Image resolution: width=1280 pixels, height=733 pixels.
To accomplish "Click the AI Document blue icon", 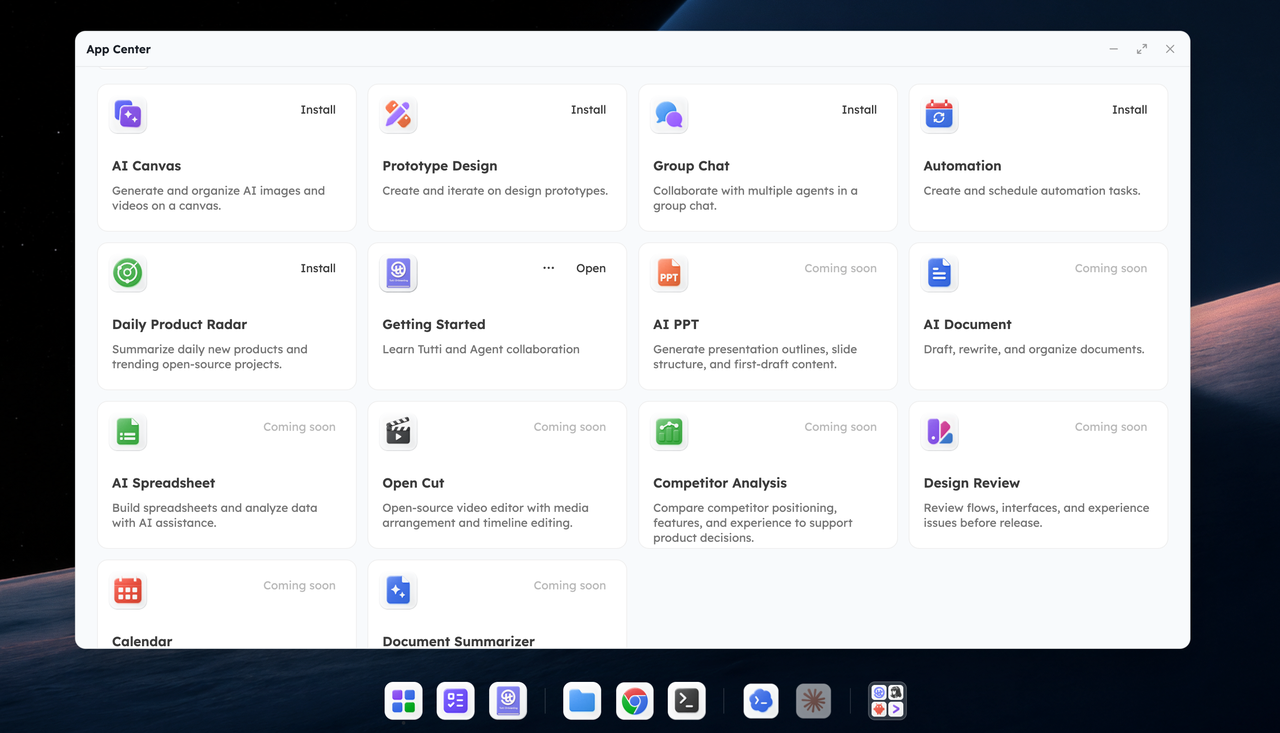I will click(x=939, y=273).
